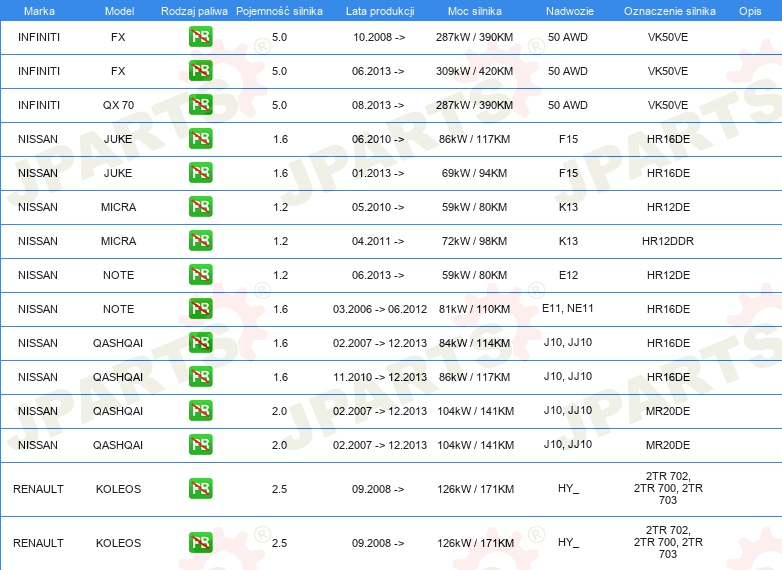Select the 84kW / 114KM power cell
The width and height of the screenshot is (782, 570).
[x=474, y=343]
